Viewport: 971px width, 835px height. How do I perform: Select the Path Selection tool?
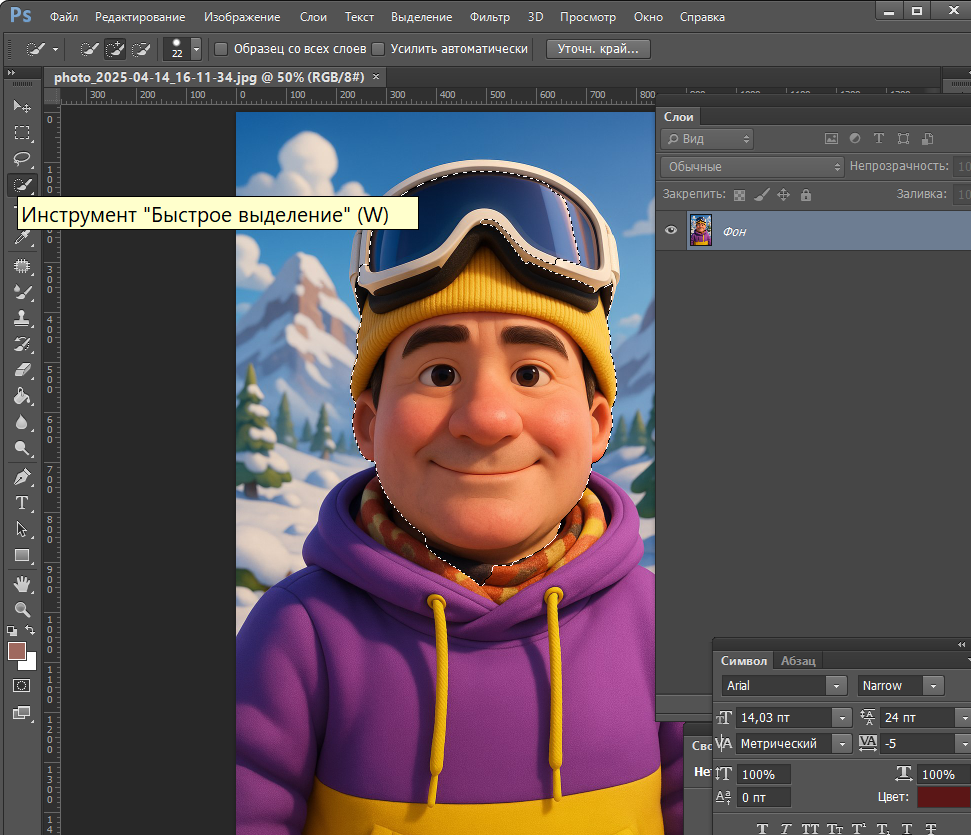pos(22,529)
